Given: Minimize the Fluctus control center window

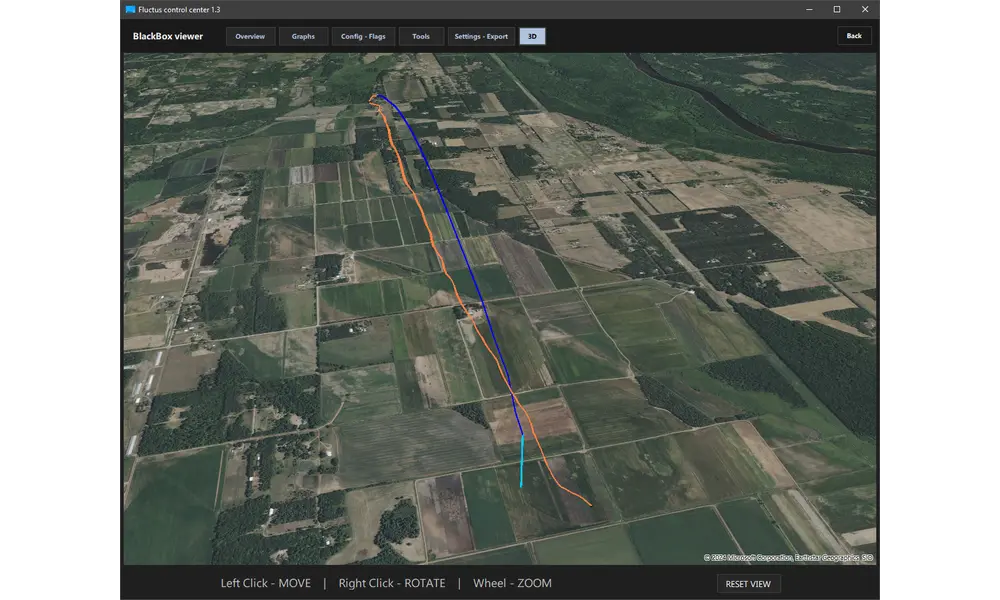Looking at the screenshot, I should 809,9.
